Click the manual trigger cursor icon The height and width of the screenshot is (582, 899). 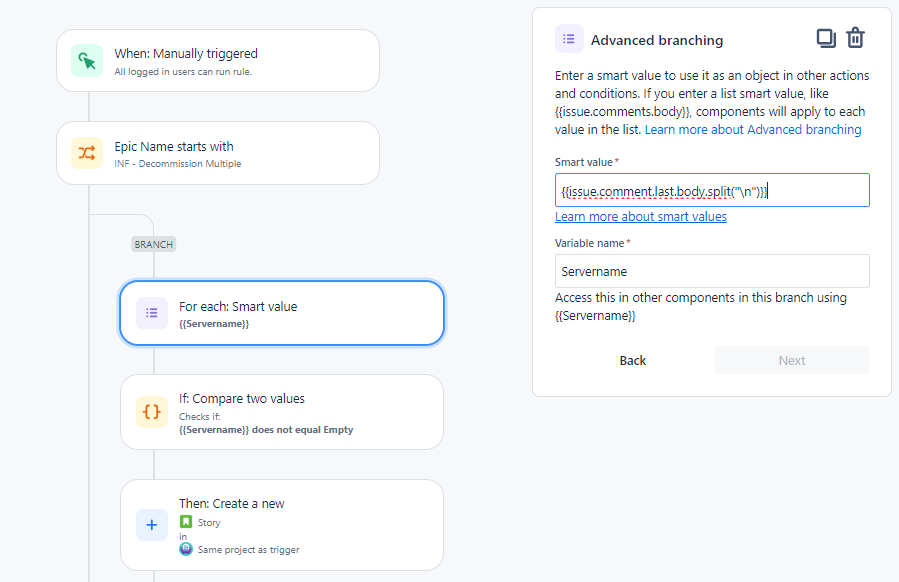click(87, 61)
